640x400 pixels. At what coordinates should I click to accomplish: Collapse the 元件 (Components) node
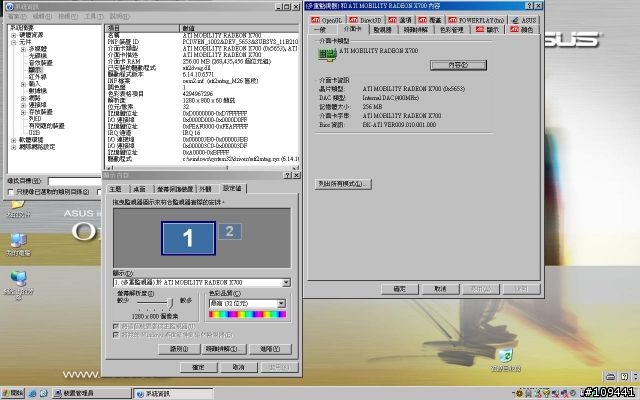click(x=13, y=42)
